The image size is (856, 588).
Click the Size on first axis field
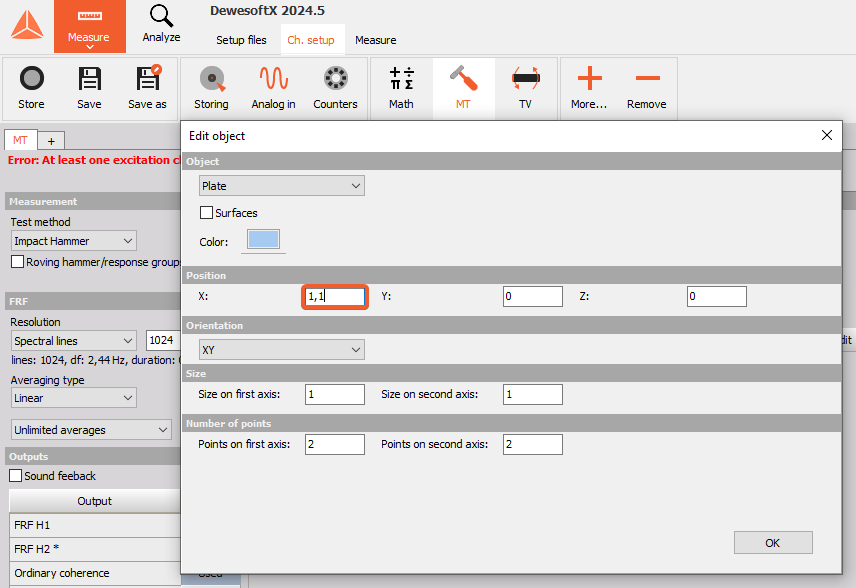pos(335,394)
